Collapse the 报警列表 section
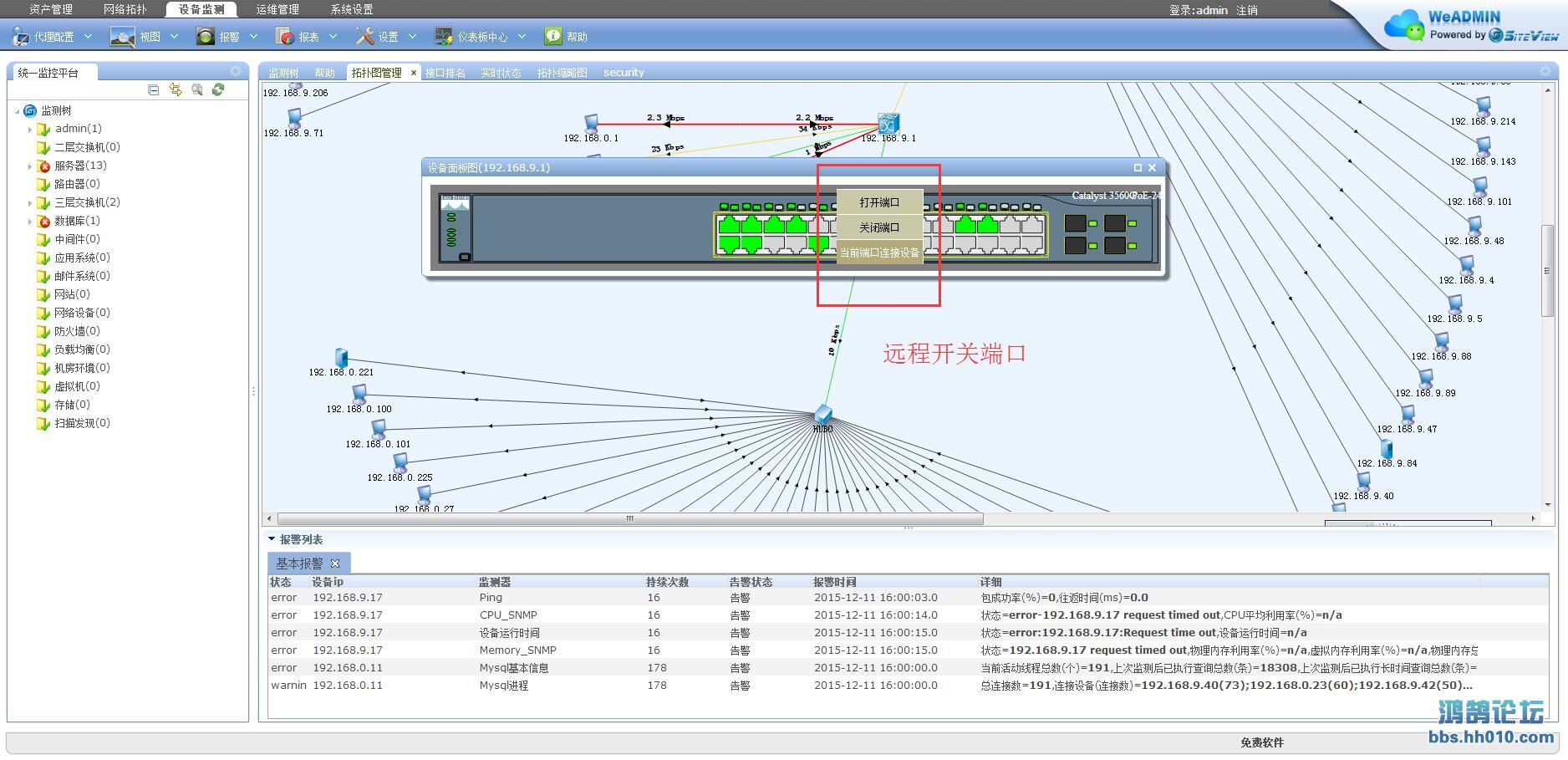The width and height of the screenshot is (1568, 760). [x=272, y=539]
